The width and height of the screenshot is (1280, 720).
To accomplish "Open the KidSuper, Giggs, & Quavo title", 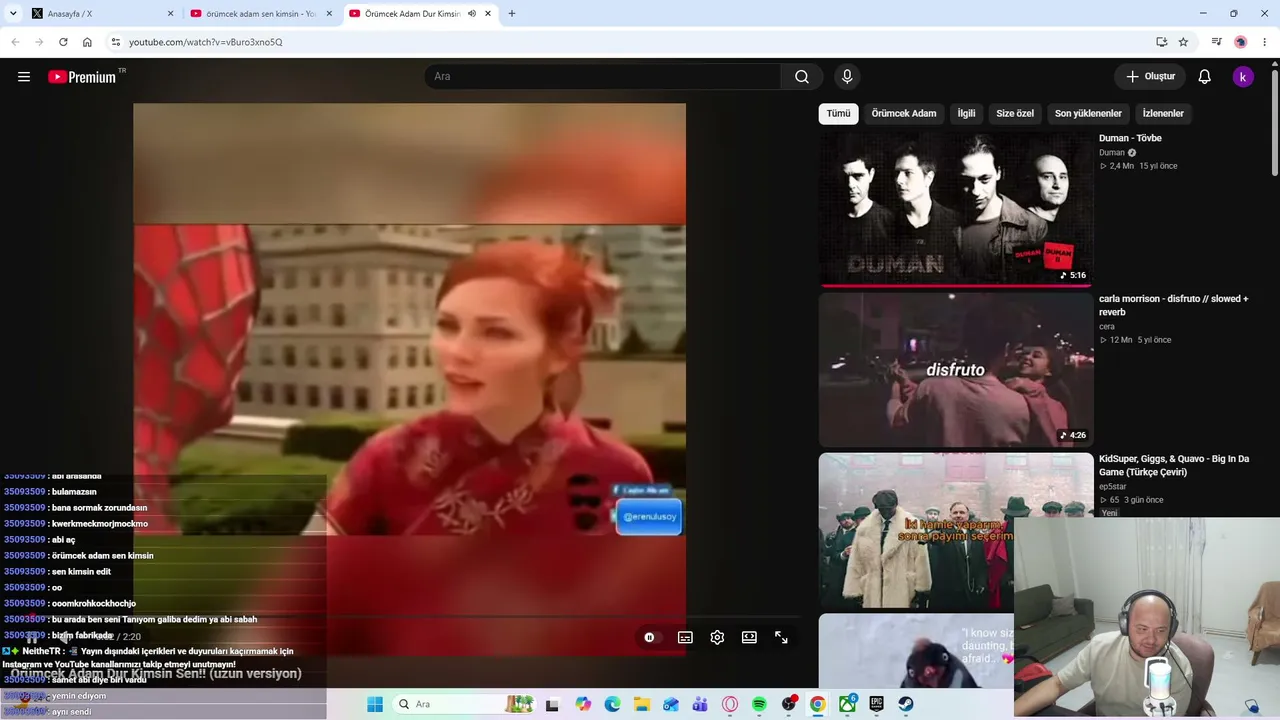I will coord(1174,465).
